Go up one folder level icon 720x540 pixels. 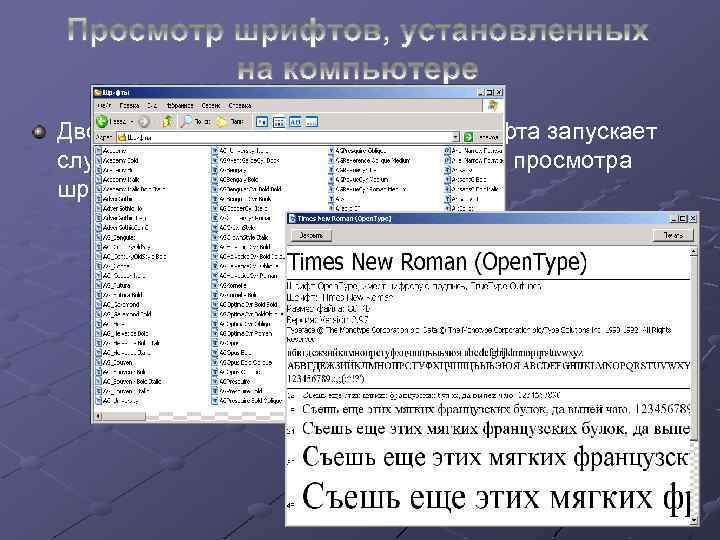tap(167, 122)
